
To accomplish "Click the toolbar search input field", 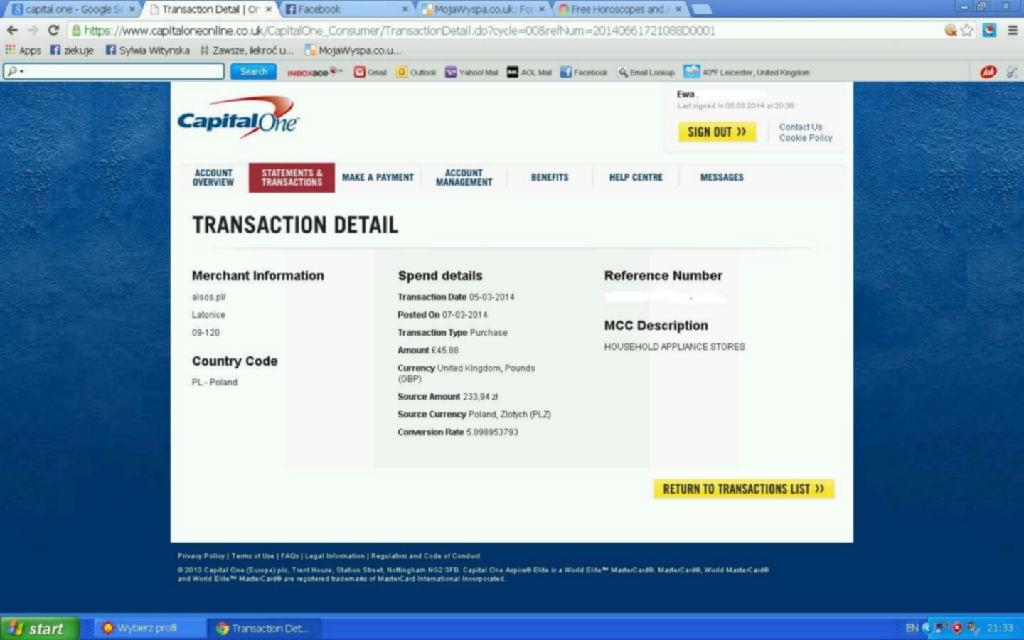I will (x=114, y=72).
